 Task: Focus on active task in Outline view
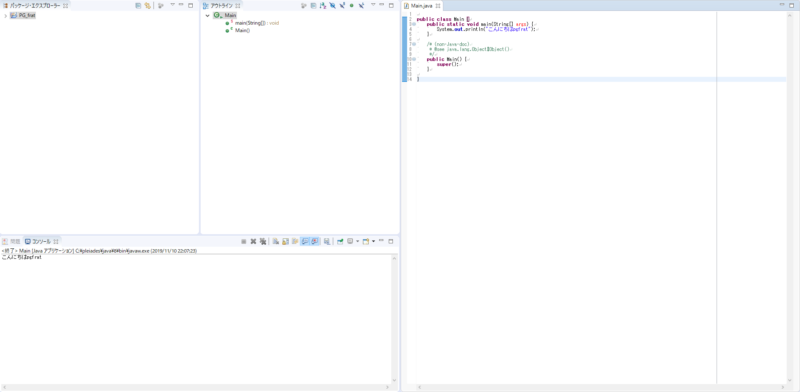pyautogui.click(x=304, y=6)
